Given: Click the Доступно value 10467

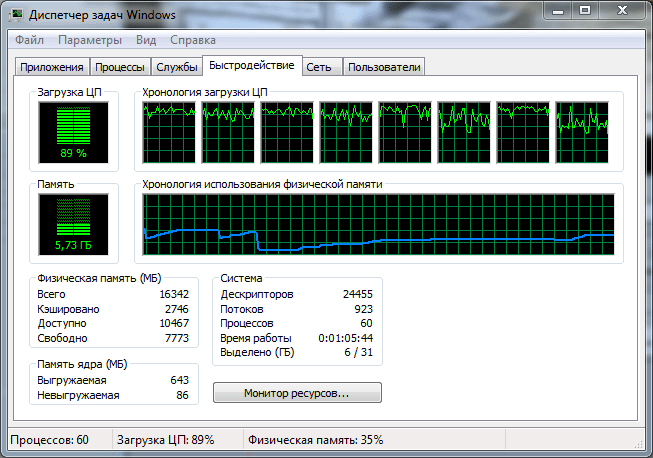Looking at the screenshot, I should (174, 323).
